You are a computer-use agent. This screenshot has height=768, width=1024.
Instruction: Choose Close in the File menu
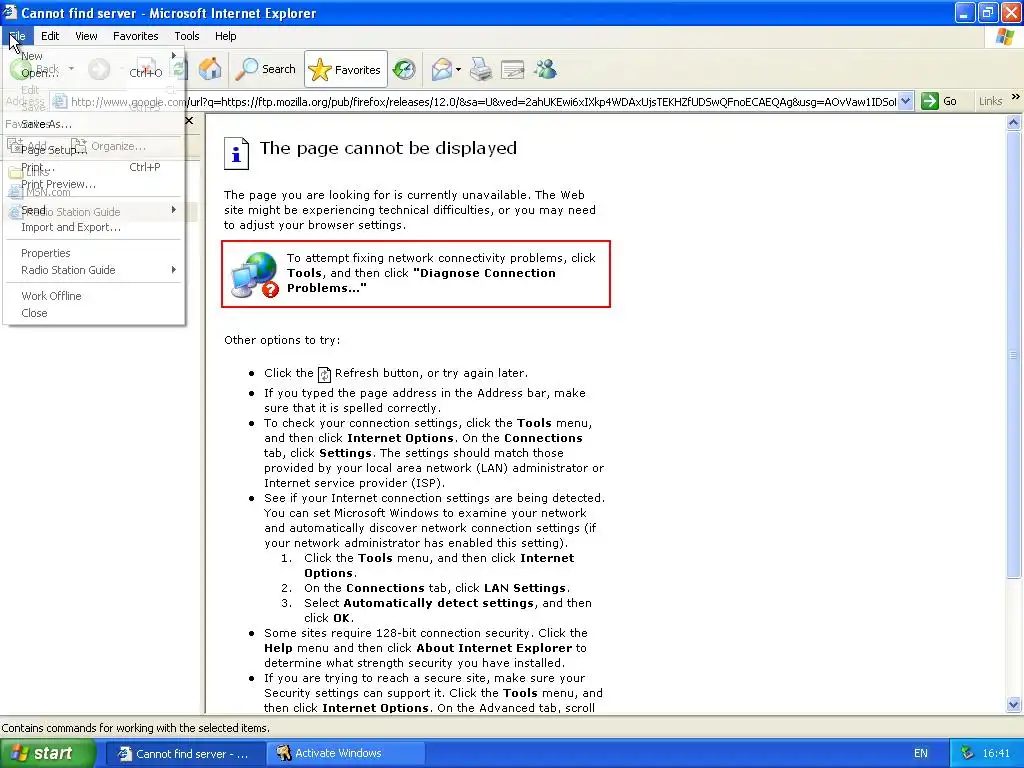[93, 313]
